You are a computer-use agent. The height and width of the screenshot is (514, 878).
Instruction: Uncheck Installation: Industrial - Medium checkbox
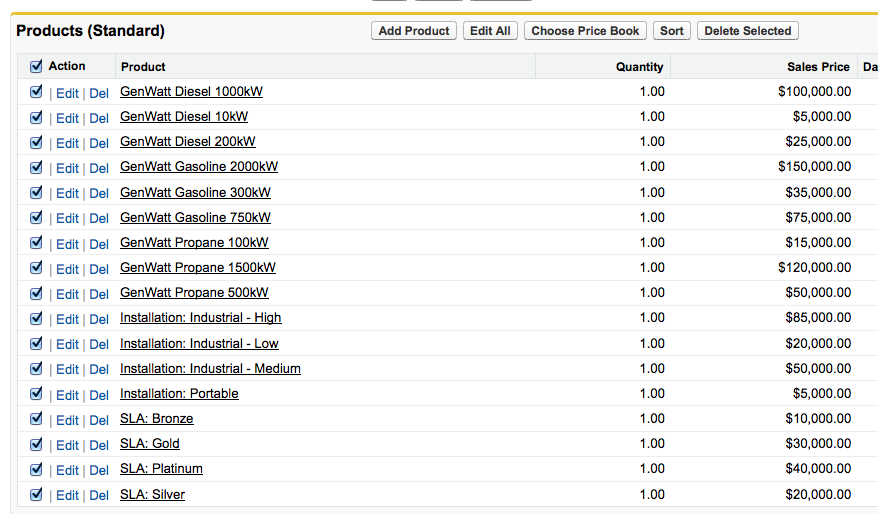(36, 368)
